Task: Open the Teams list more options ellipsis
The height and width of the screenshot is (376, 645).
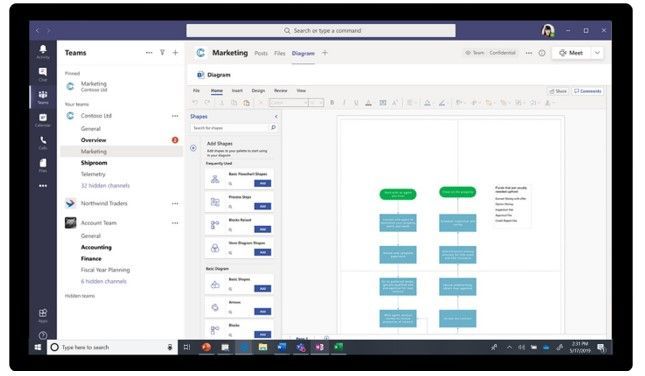Action: coord(149,53)
